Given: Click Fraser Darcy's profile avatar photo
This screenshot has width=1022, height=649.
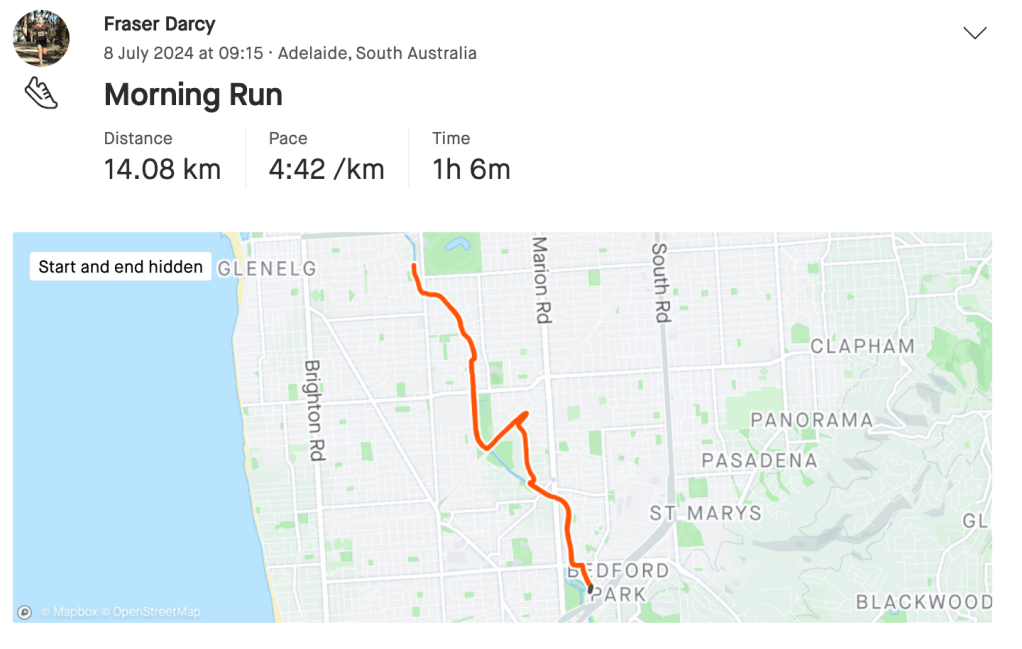Looking at the screenshot, I should point(41,39).
